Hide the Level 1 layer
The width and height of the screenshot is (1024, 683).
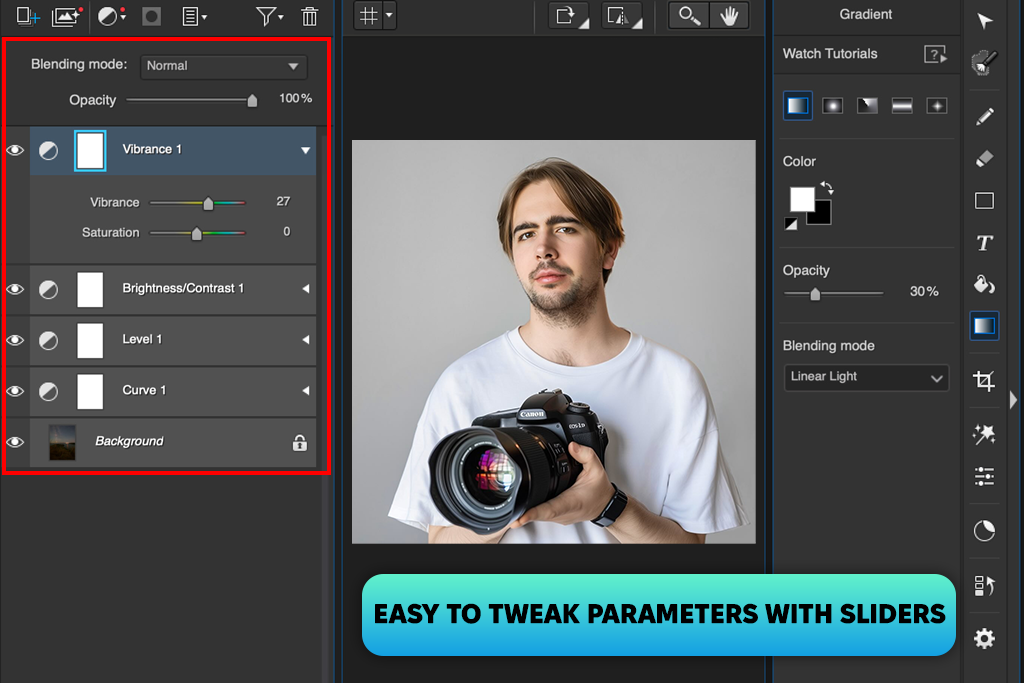coord(15,340)
